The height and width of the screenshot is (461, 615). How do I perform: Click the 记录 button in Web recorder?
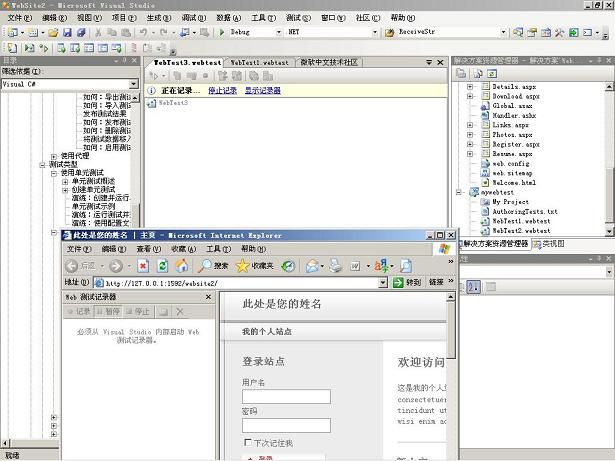[78, 312]
